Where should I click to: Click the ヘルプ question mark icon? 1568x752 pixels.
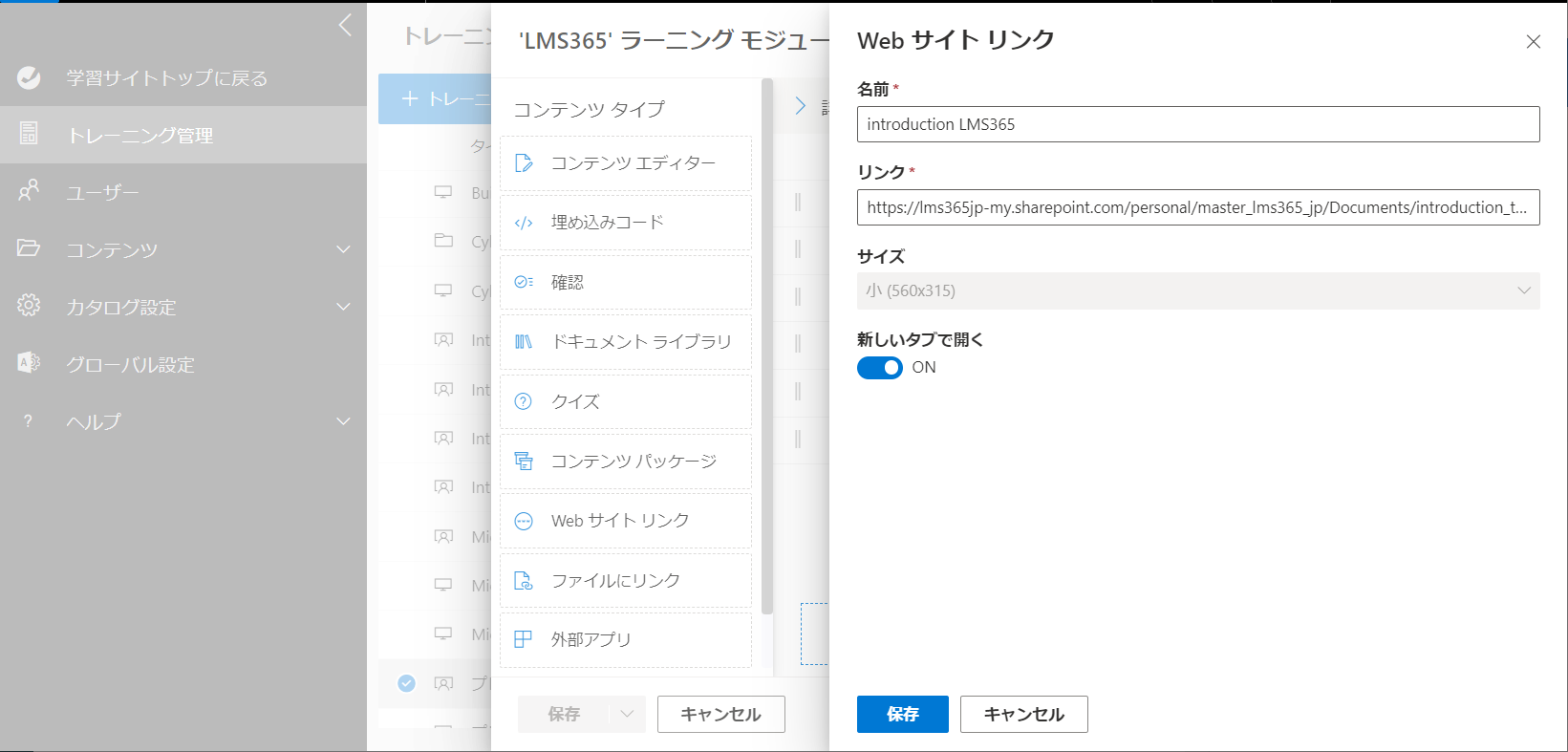point(28,420)
